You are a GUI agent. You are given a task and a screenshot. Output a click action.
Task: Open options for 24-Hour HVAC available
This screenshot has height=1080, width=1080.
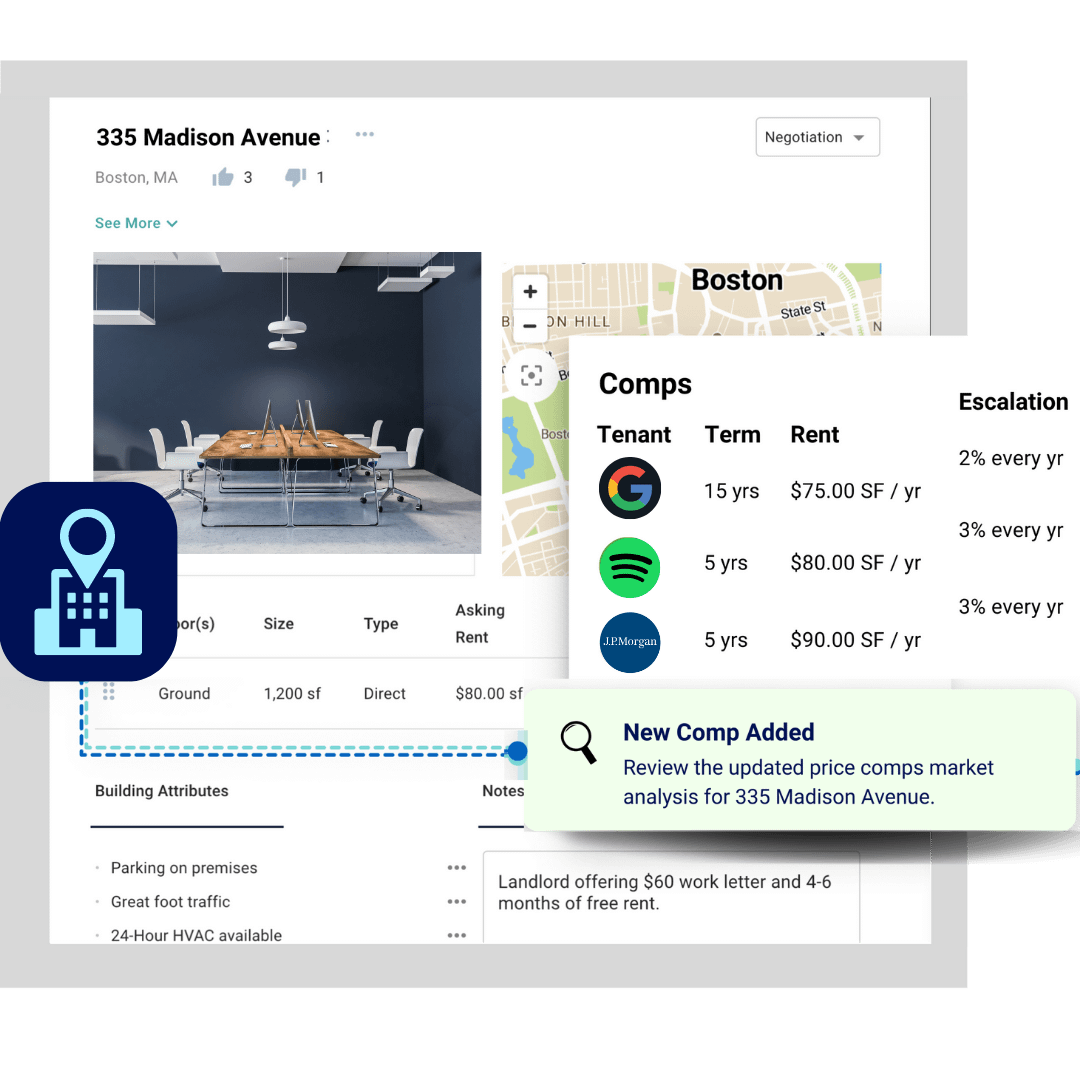(x=457, y=935)
